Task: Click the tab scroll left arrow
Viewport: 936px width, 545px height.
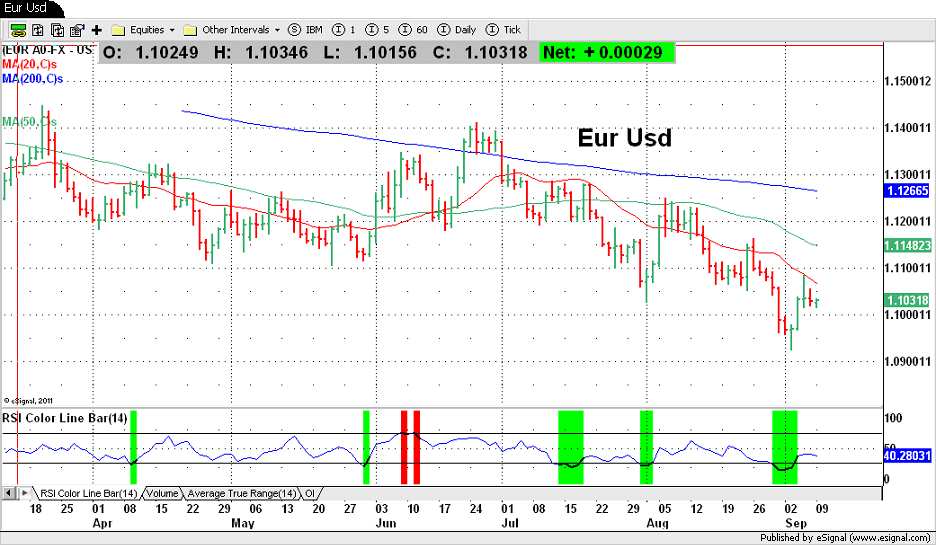Action: pyautogui.click(x=8, y=493)
